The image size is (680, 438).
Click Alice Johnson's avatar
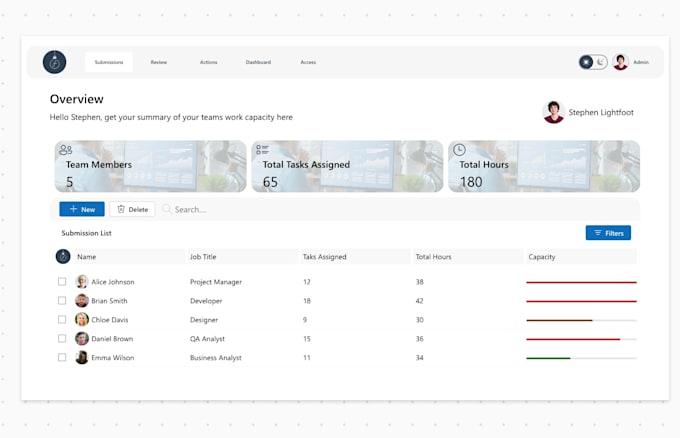(82, 281)
